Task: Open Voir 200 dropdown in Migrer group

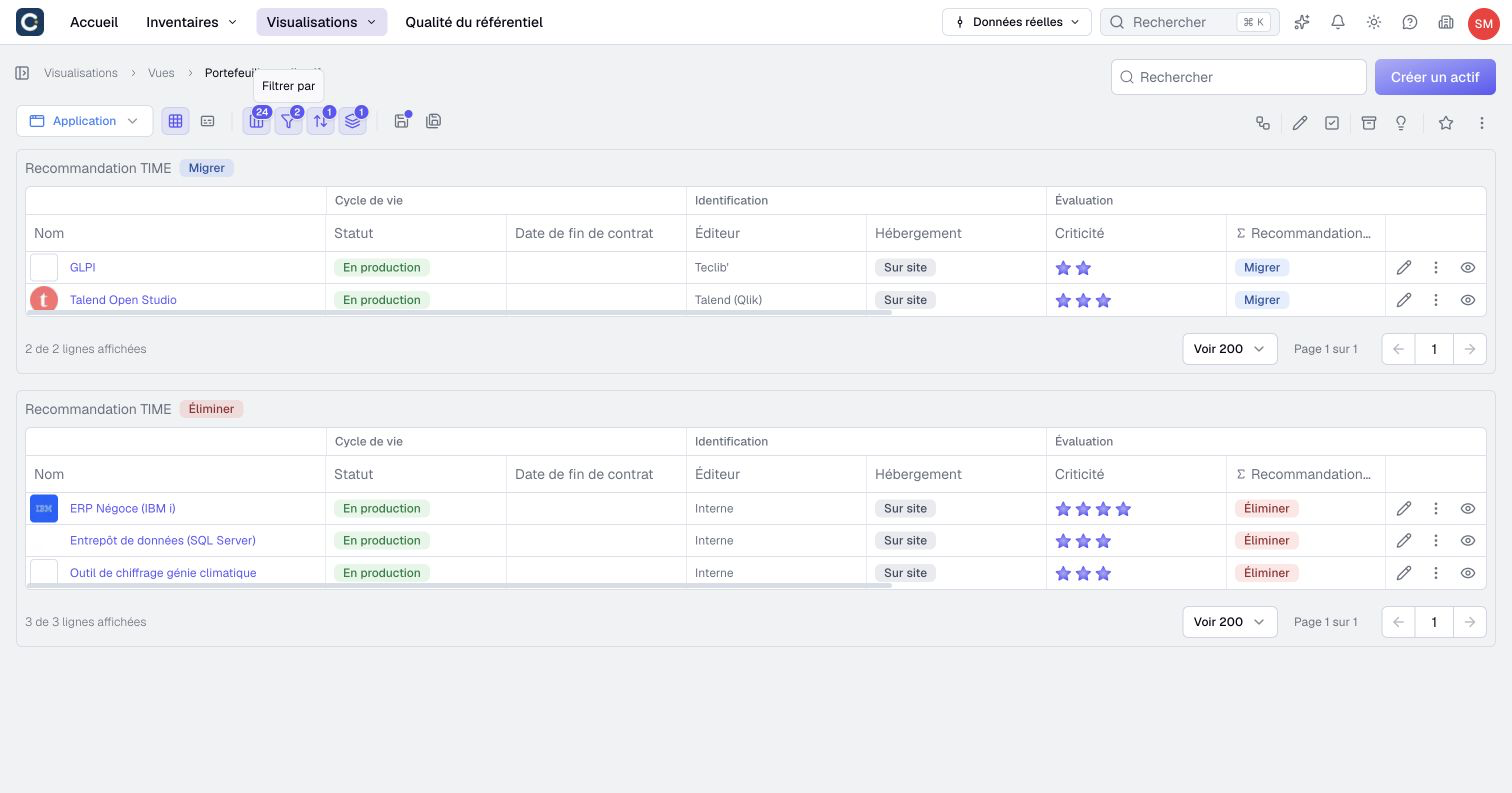Action: pos(1229,349)
